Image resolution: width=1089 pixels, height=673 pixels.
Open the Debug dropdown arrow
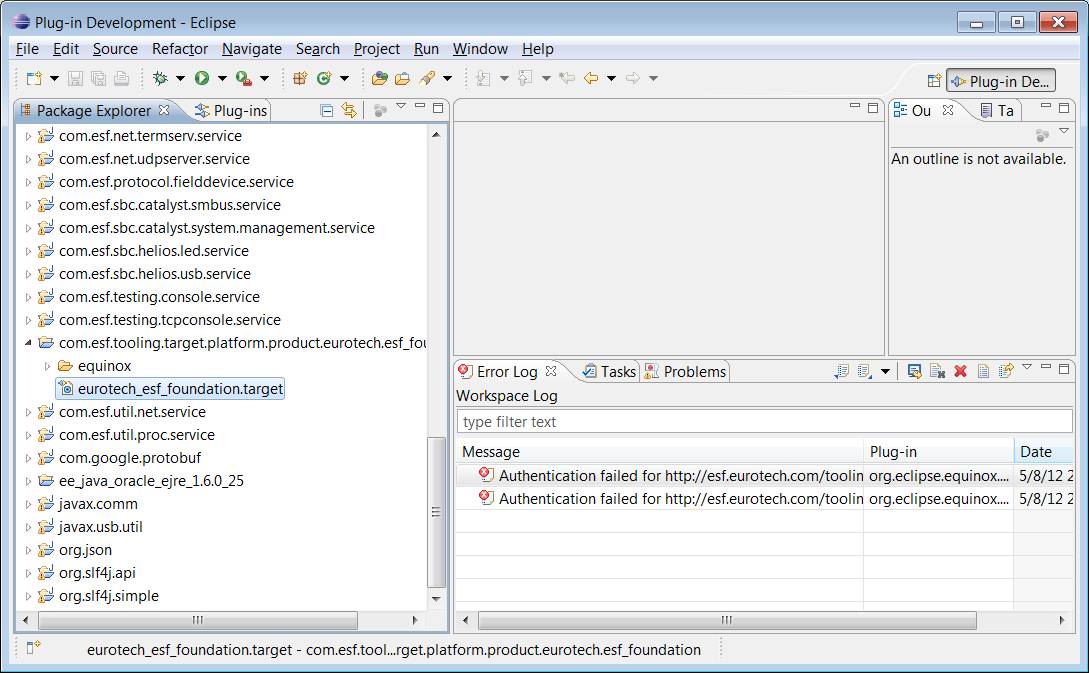tap(180, 78)
